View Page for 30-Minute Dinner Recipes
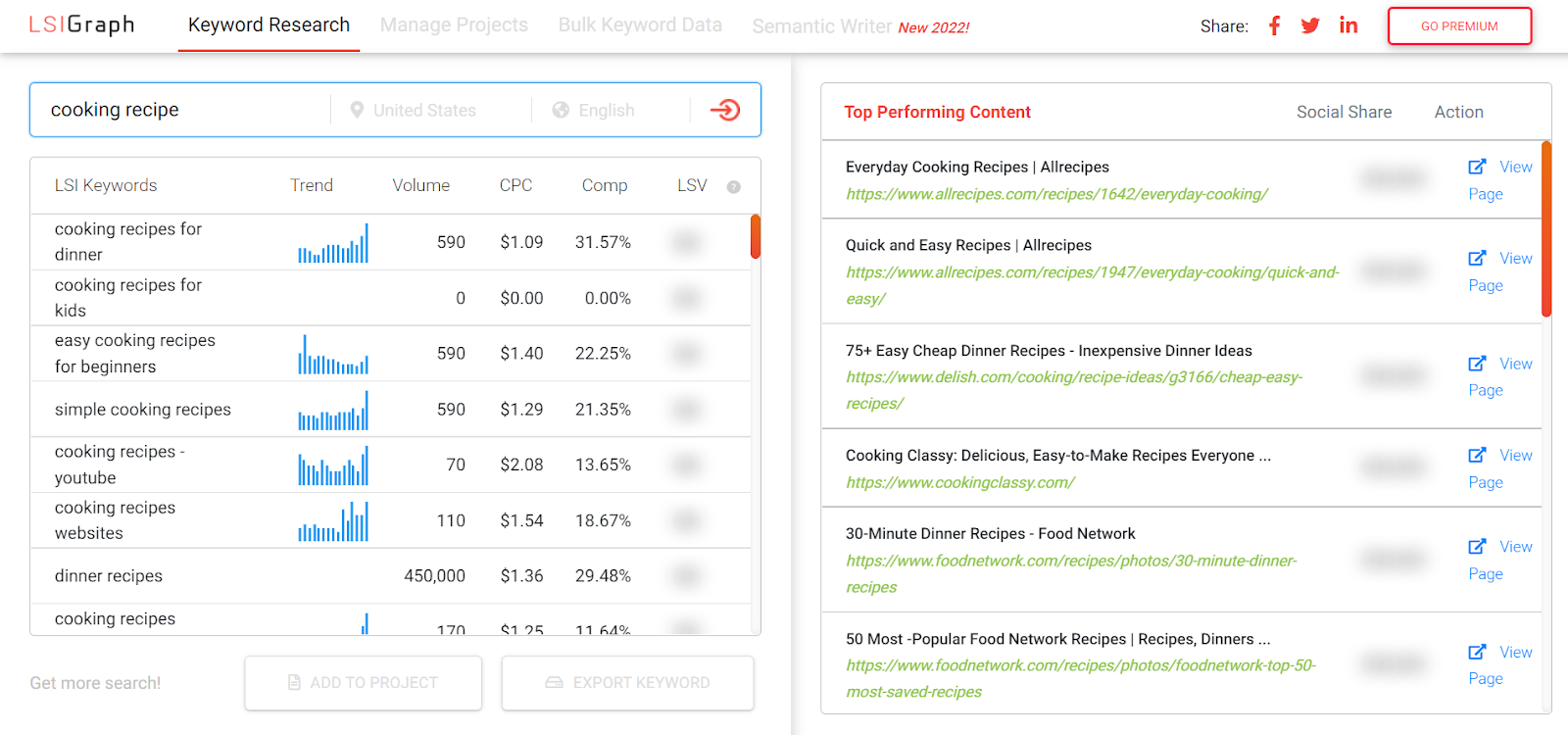 click(1500, 561)
